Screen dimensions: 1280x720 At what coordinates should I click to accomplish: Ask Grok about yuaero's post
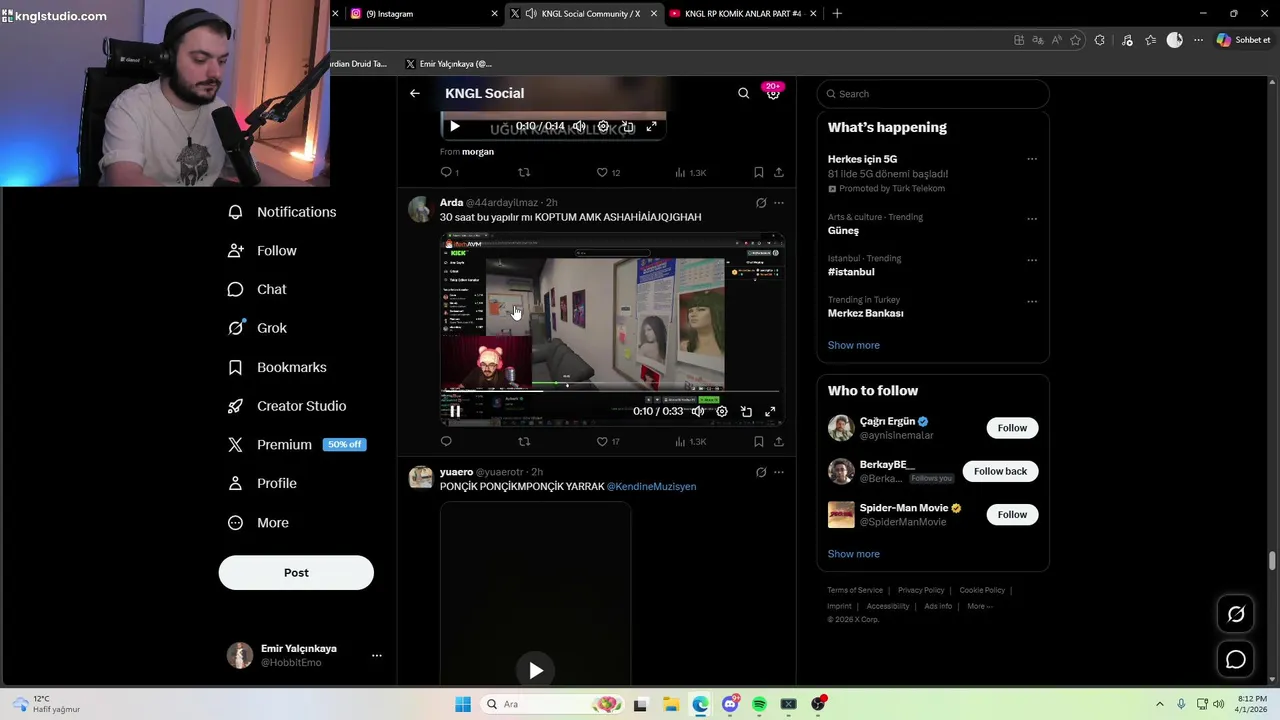point(761,472)
